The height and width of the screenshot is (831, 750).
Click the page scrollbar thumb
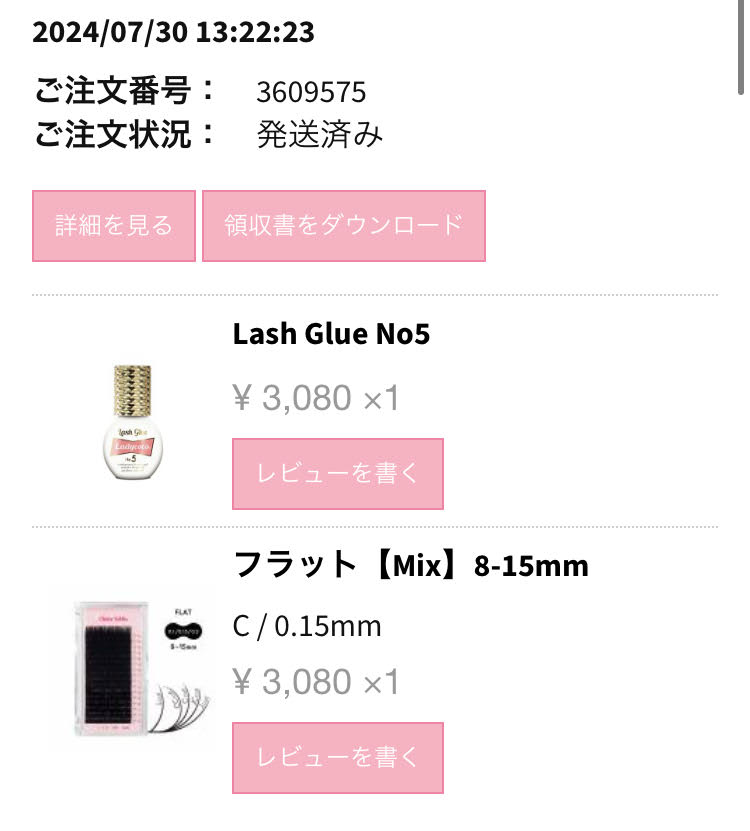(741, 48)
